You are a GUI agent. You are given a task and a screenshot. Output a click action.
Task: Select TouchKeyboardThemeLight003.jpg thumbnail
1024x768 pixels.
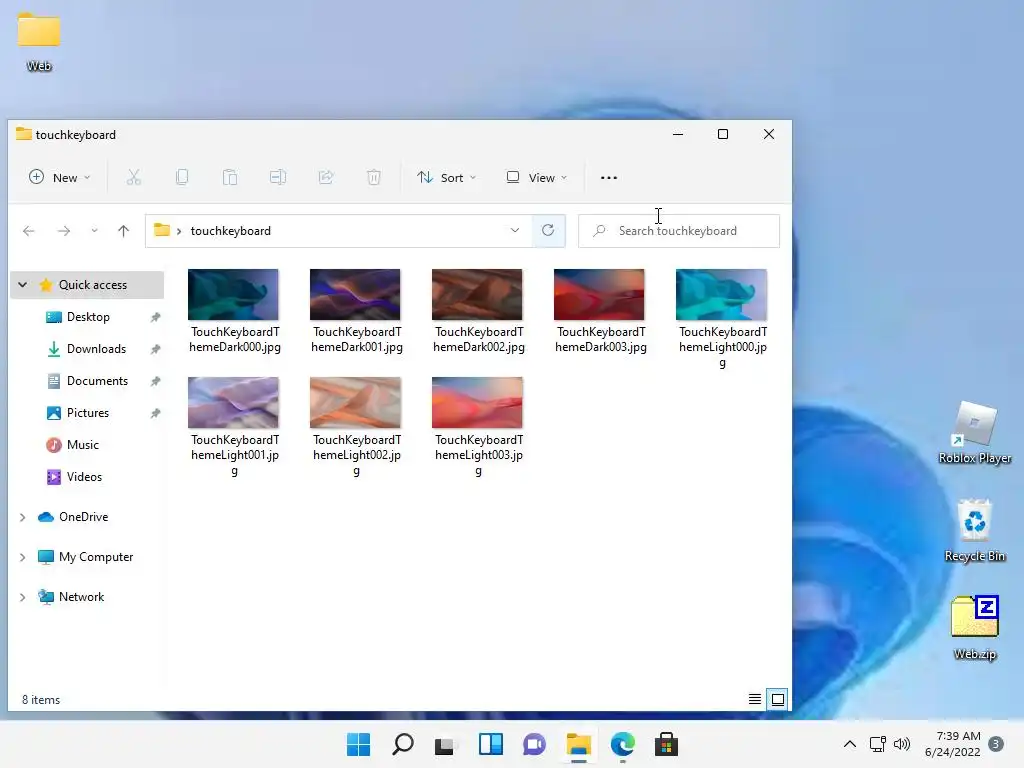pos(477,402)
